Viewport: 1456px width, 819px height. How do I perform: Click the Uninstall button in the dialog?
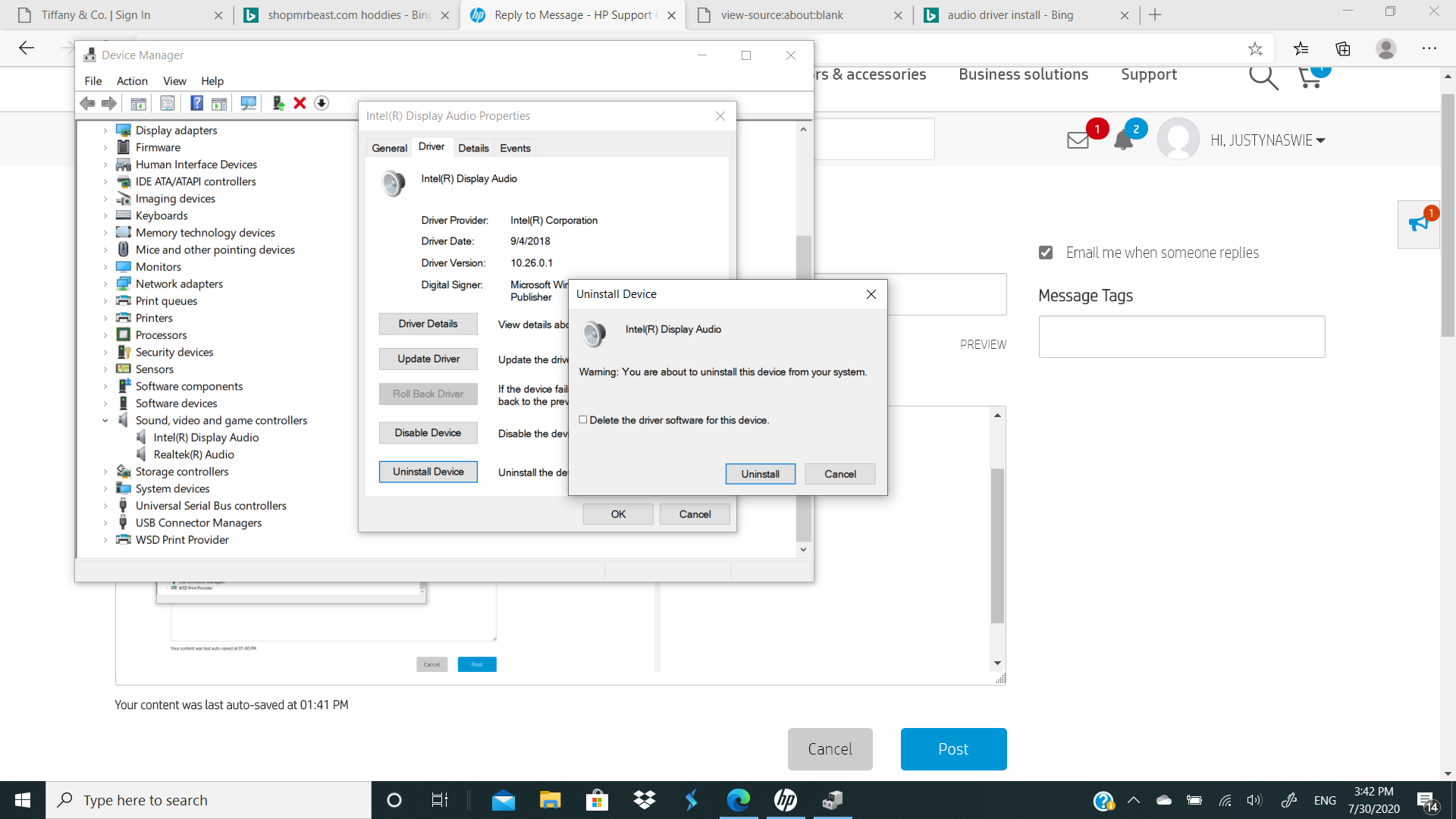760,474
